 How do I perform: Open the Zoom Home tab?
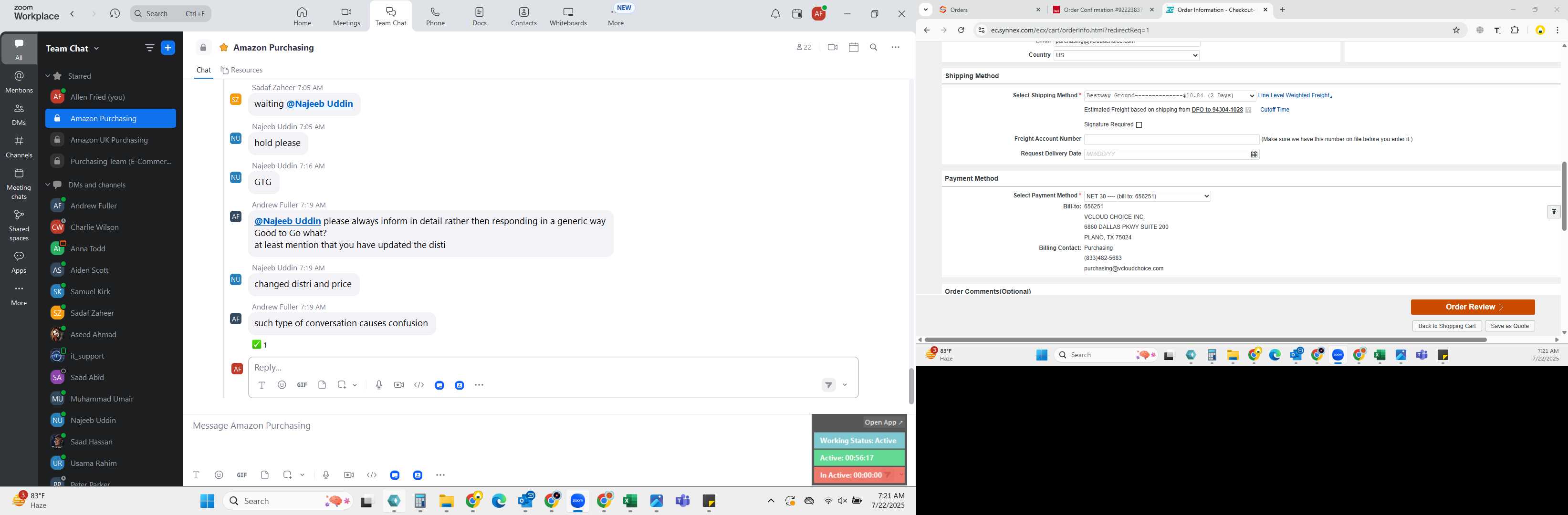click(302, 16)
